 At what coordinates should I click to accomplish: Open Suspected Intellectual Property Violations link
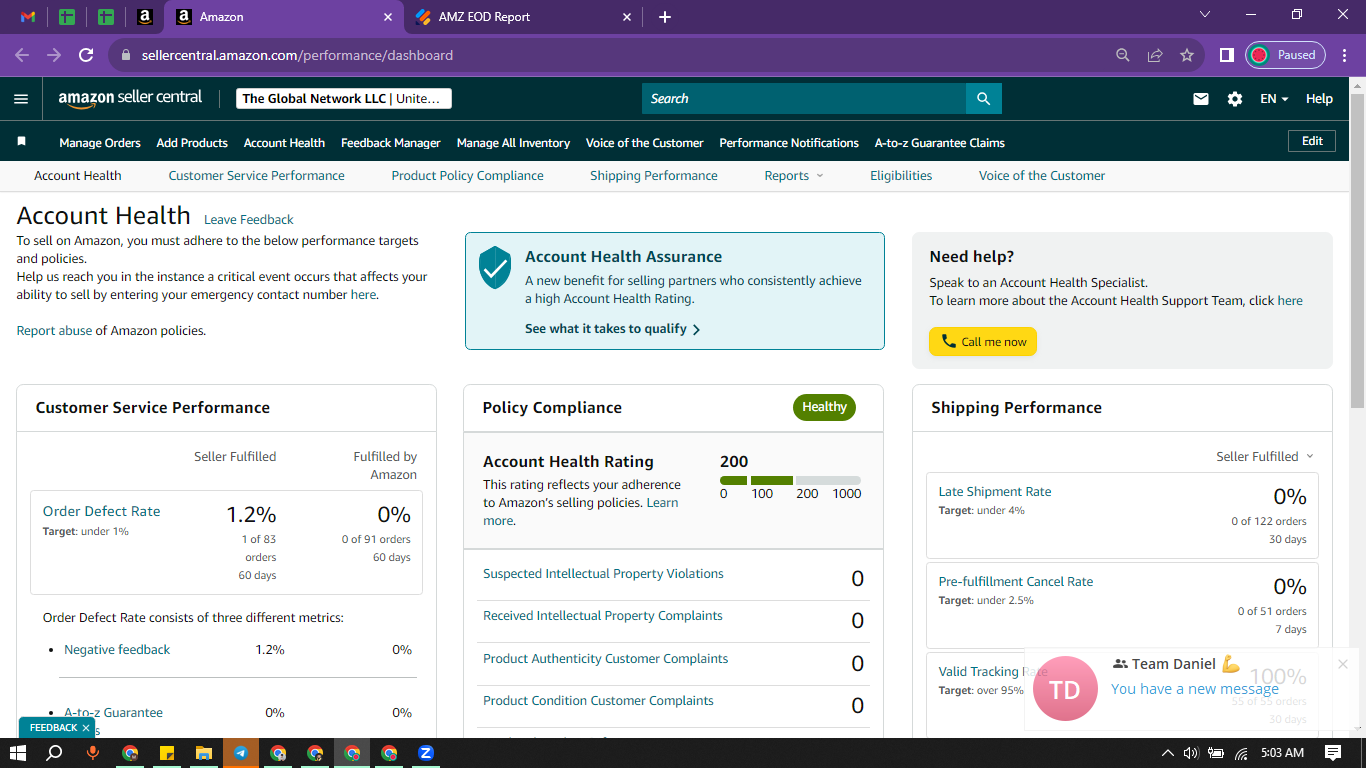(603, 574)
